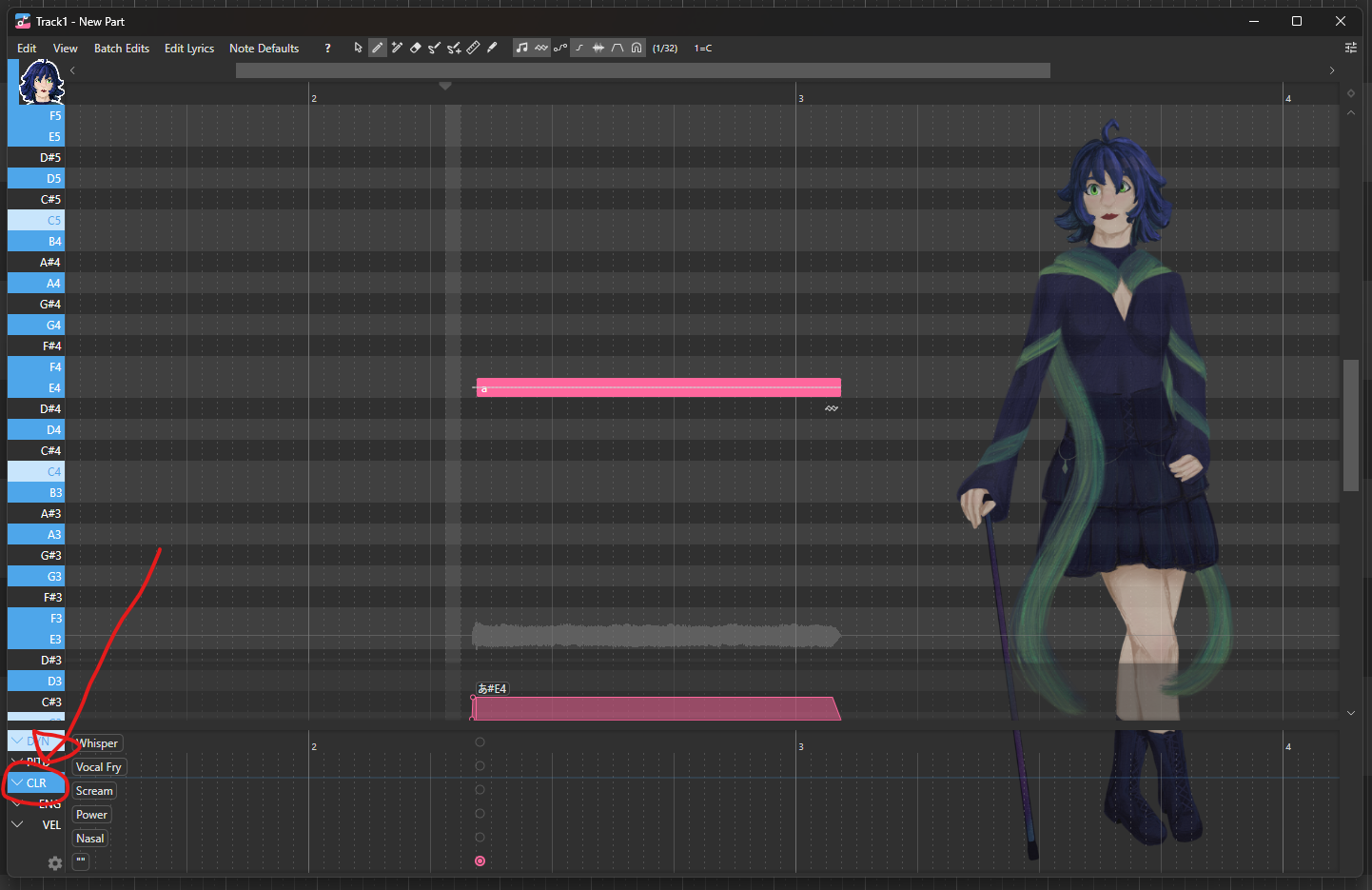Expand the DYN expression selector

[17, 741]
